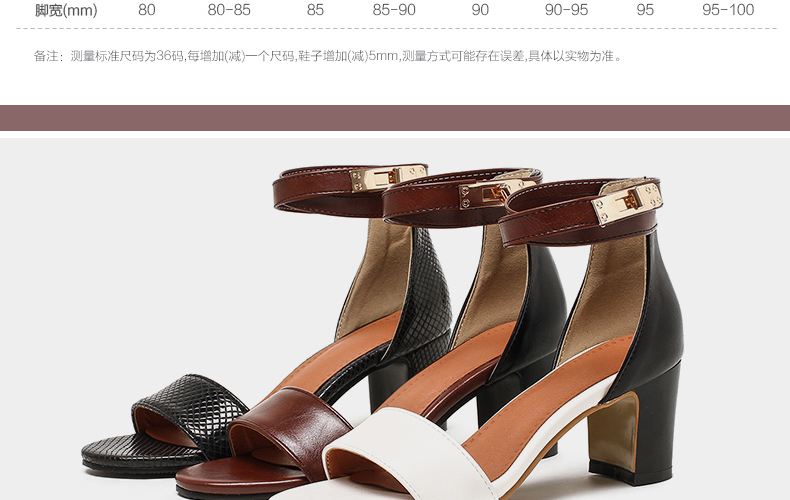Click the mauve divider banner

[395, 118]
